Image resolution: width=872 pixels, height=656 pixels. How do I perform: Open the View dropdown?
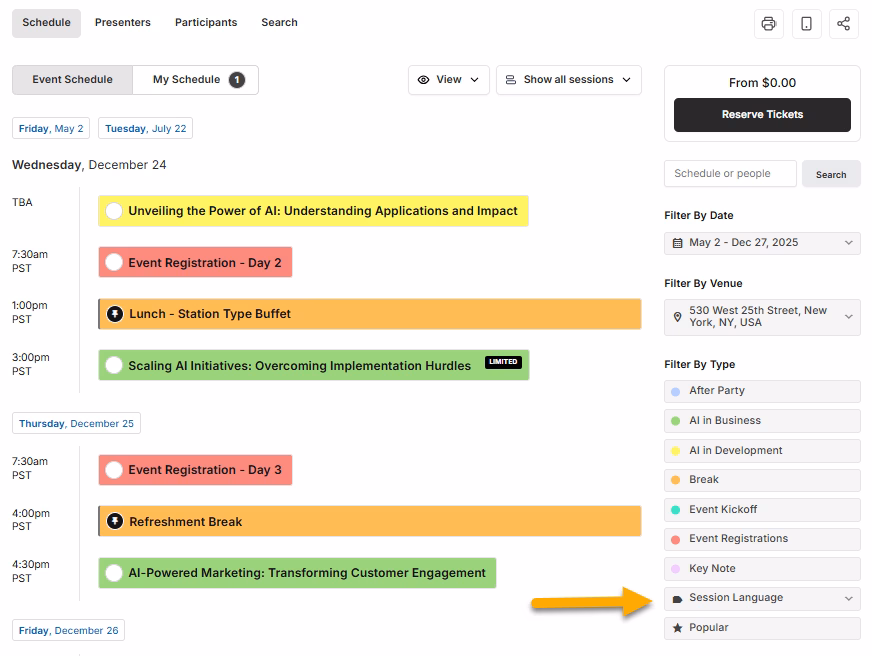pos(448,80)
